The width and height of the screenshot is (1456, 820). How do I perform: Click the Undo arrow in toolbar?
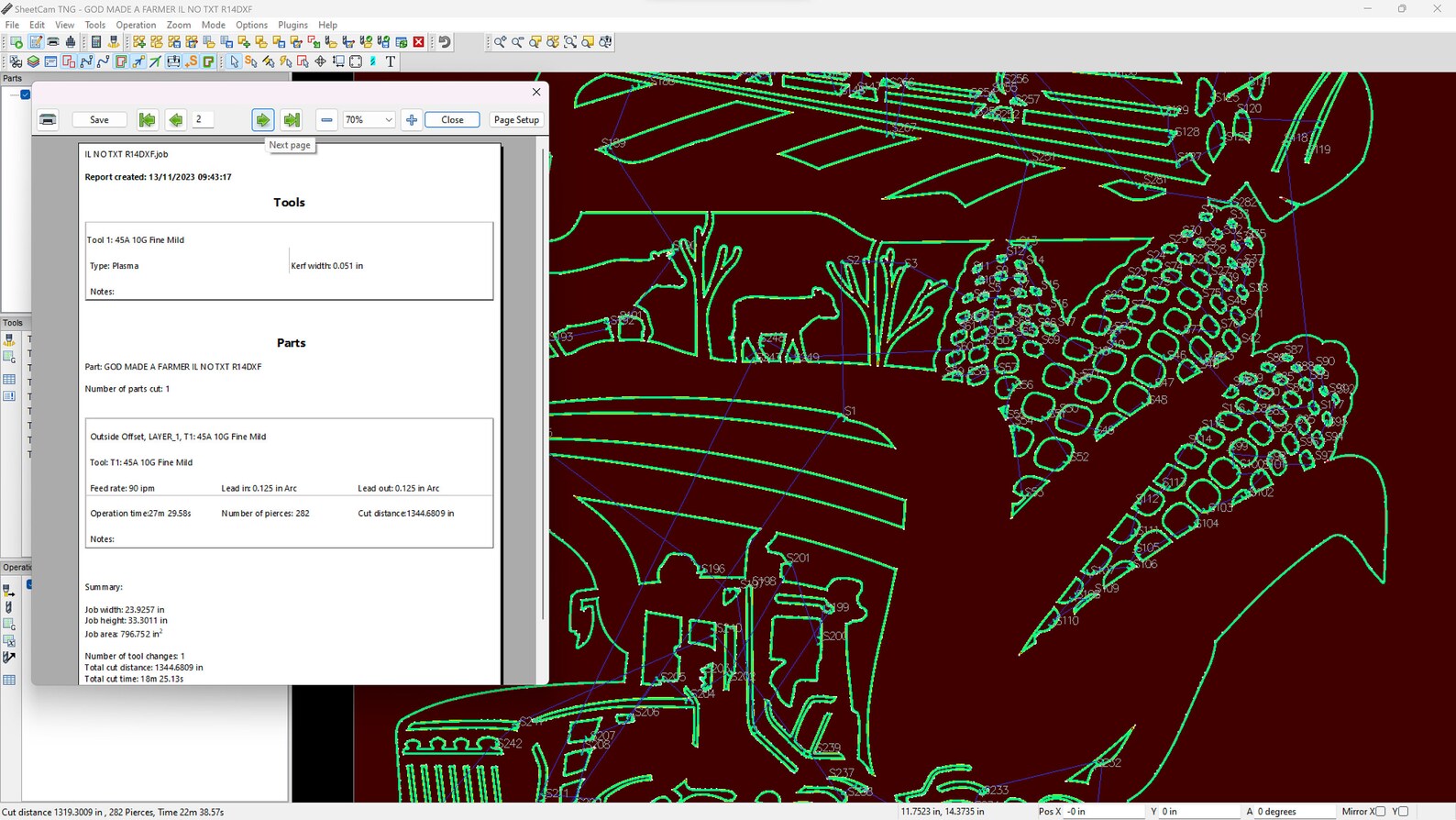pyautogui.click(x=445, y=42)
